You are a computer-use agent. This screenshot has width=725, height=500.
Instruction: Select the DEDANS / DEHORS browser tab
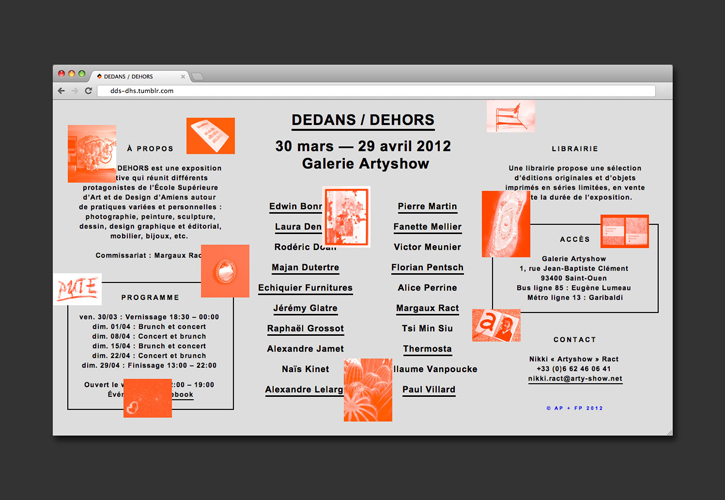pyautogui.click(x=140, y=77)
